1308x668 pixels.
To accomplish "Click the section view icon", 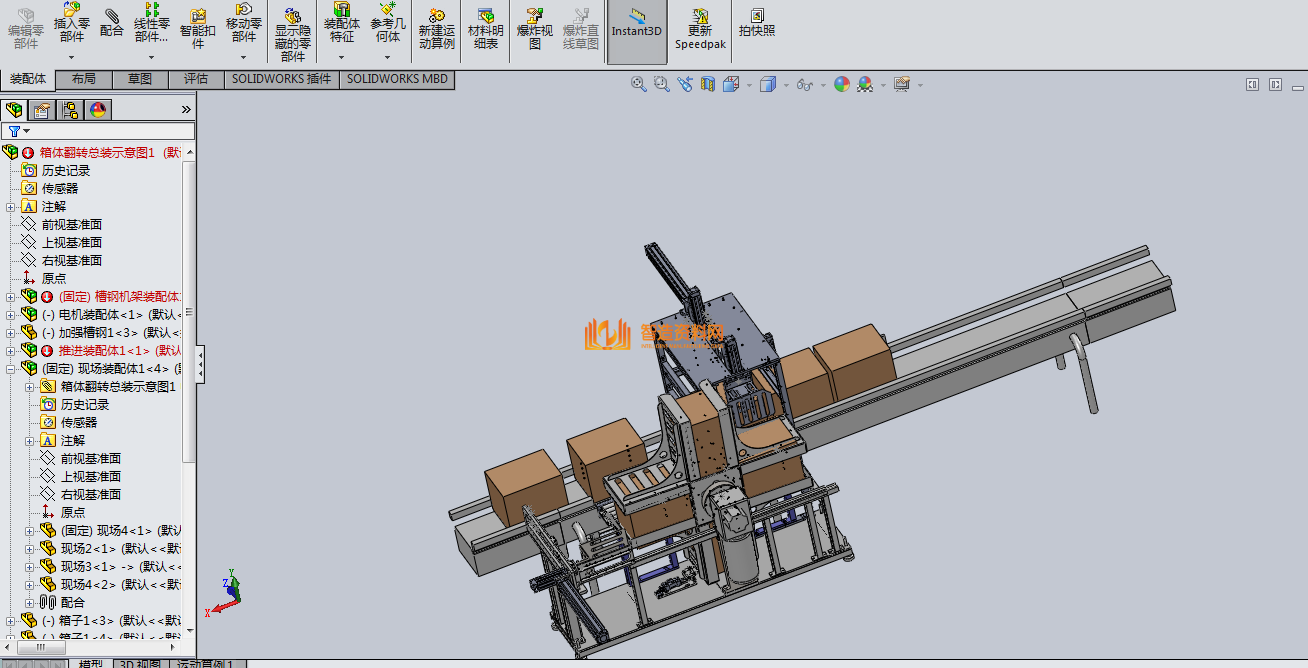I will coord(708,85).
